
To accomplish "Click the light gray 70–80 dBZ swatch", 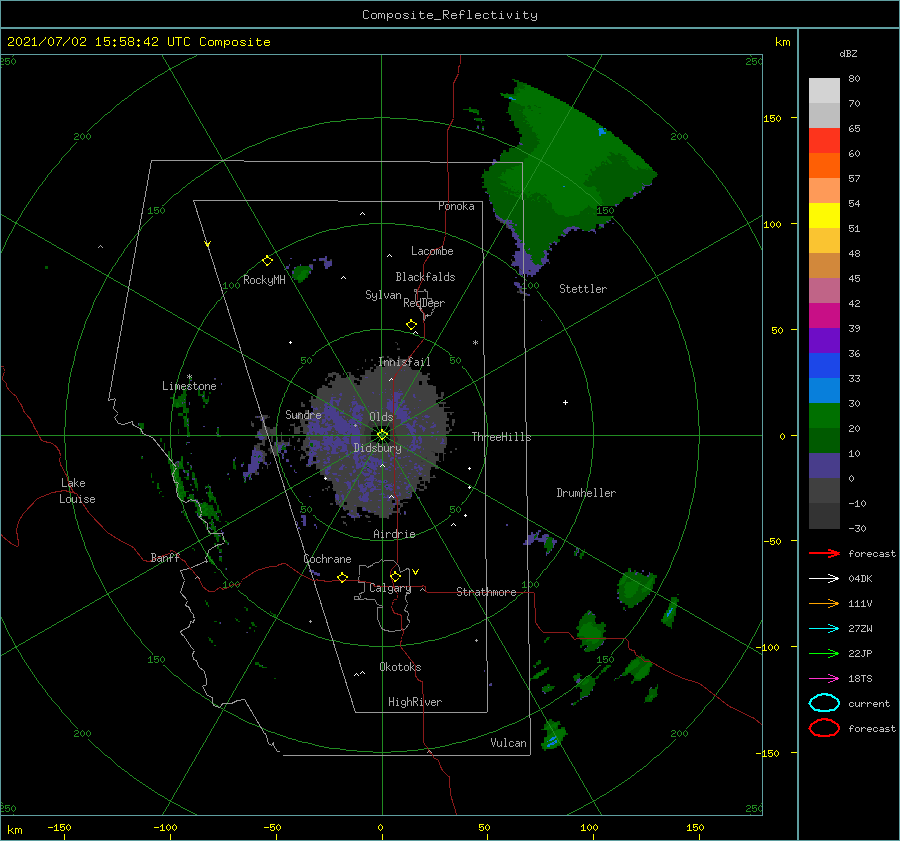I will coord(824,91).
